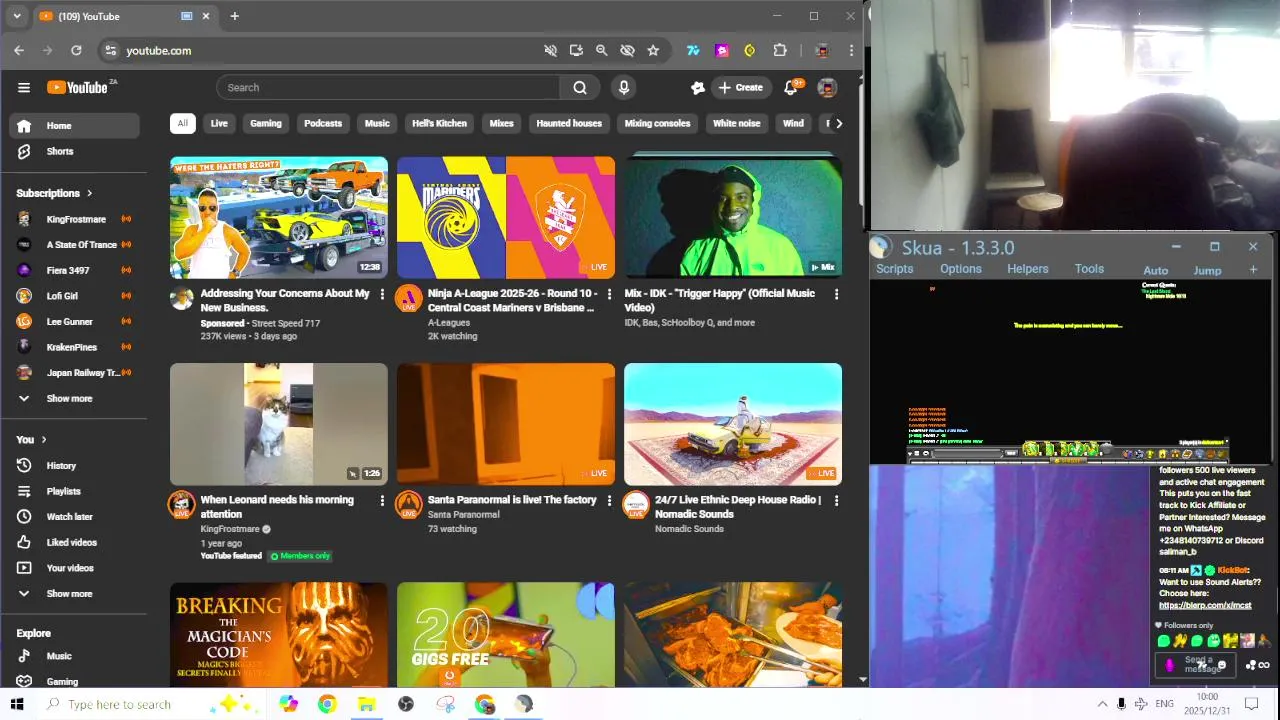Click Auto in Skua menu bar
Screen dimensions: 1280x720
pos(1155,270)
